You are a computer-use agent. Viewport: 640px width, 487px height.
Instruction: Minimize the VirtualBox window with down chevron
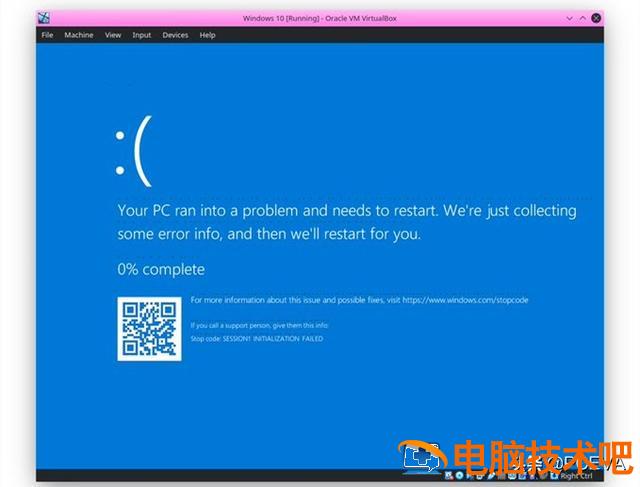pos(569,18)
